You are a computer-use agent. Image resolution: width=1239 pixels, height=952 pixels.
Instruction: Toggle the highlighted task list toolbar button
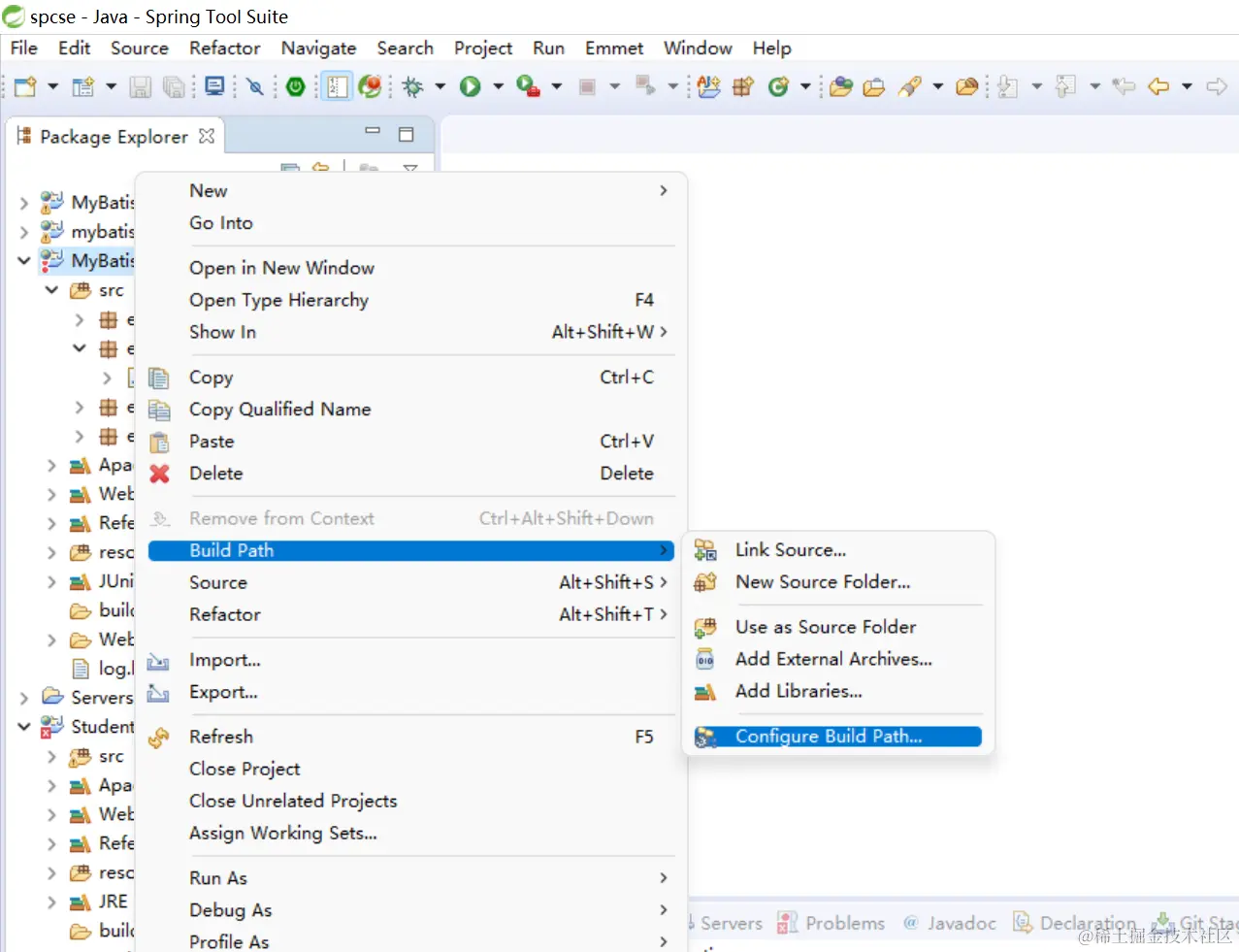[x=337, y=86]
